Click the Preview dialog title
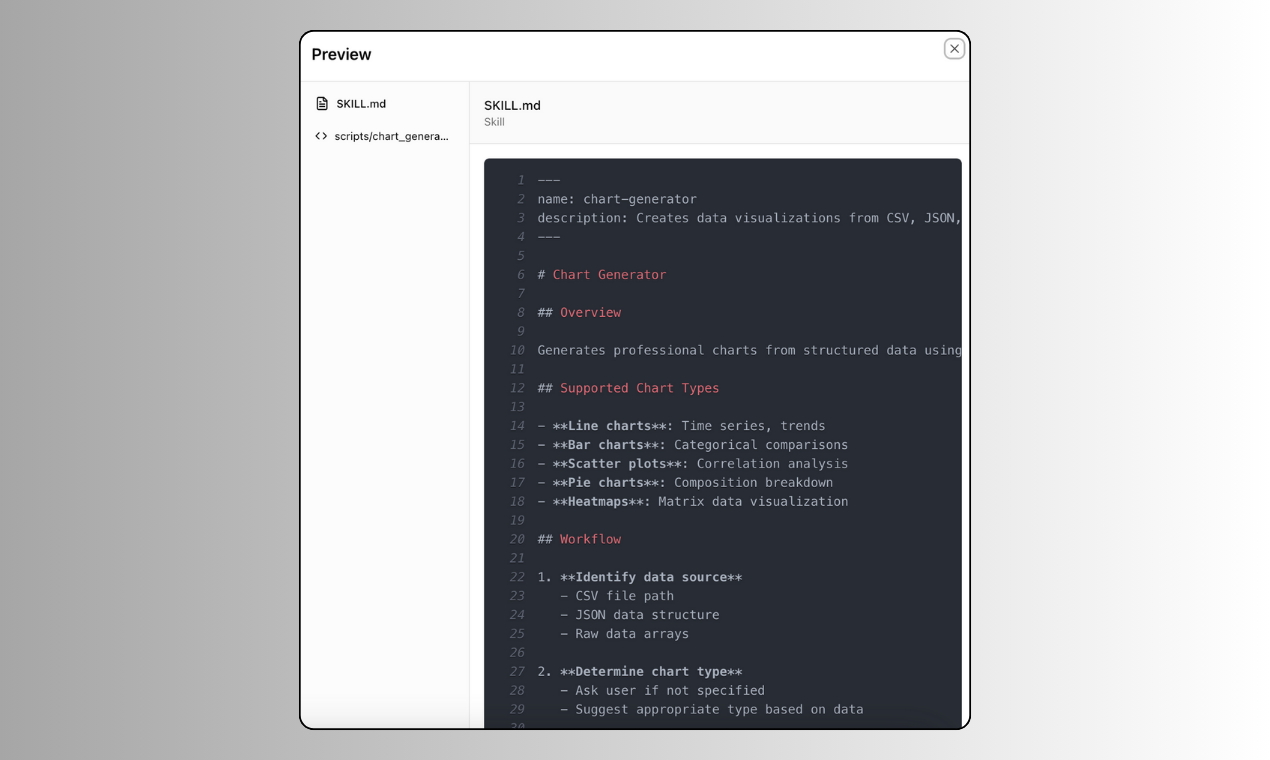The width and height of the screenshot is (1270, 760). (x=341, y=54)
